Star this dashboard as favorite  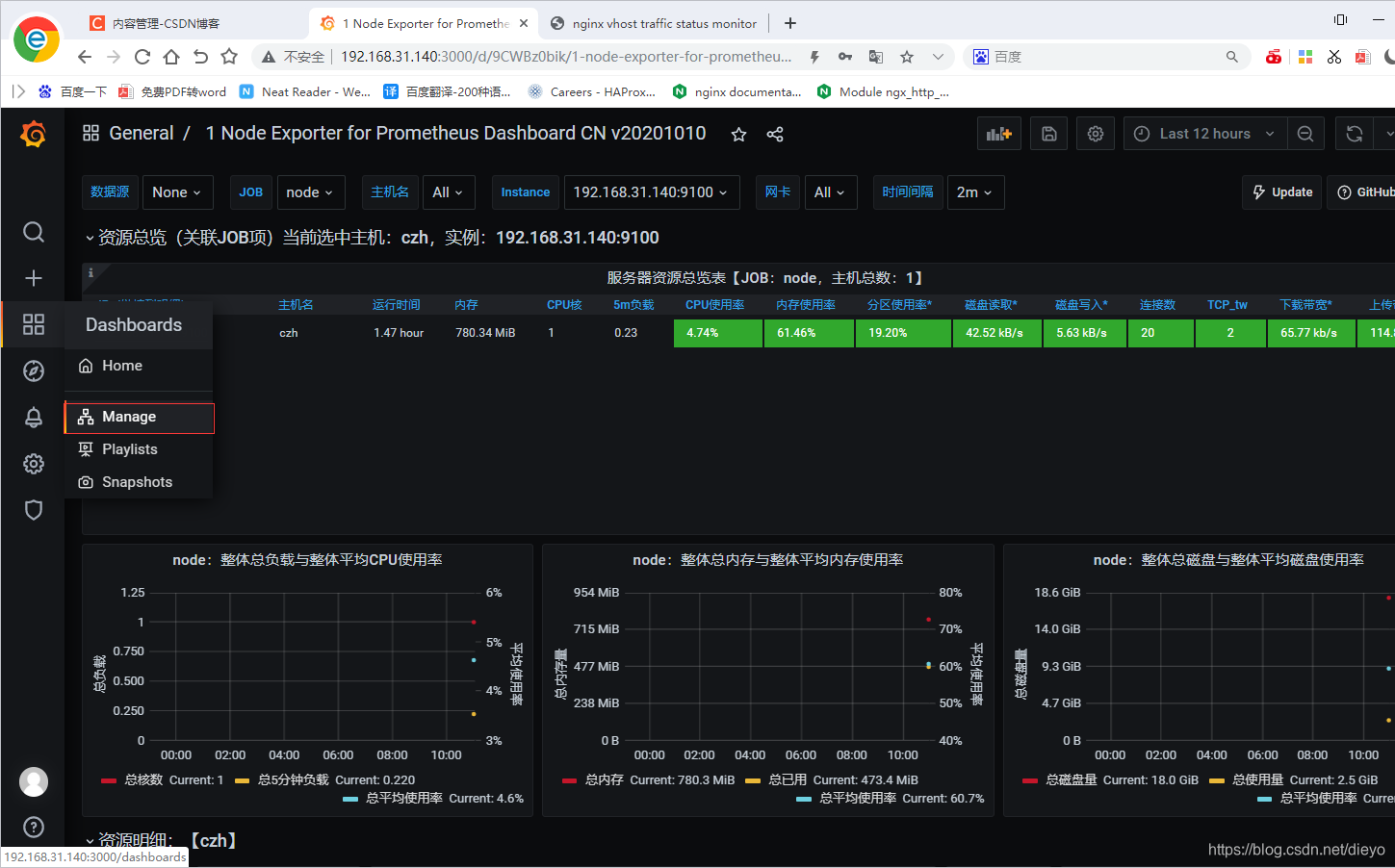coord(738,135)
